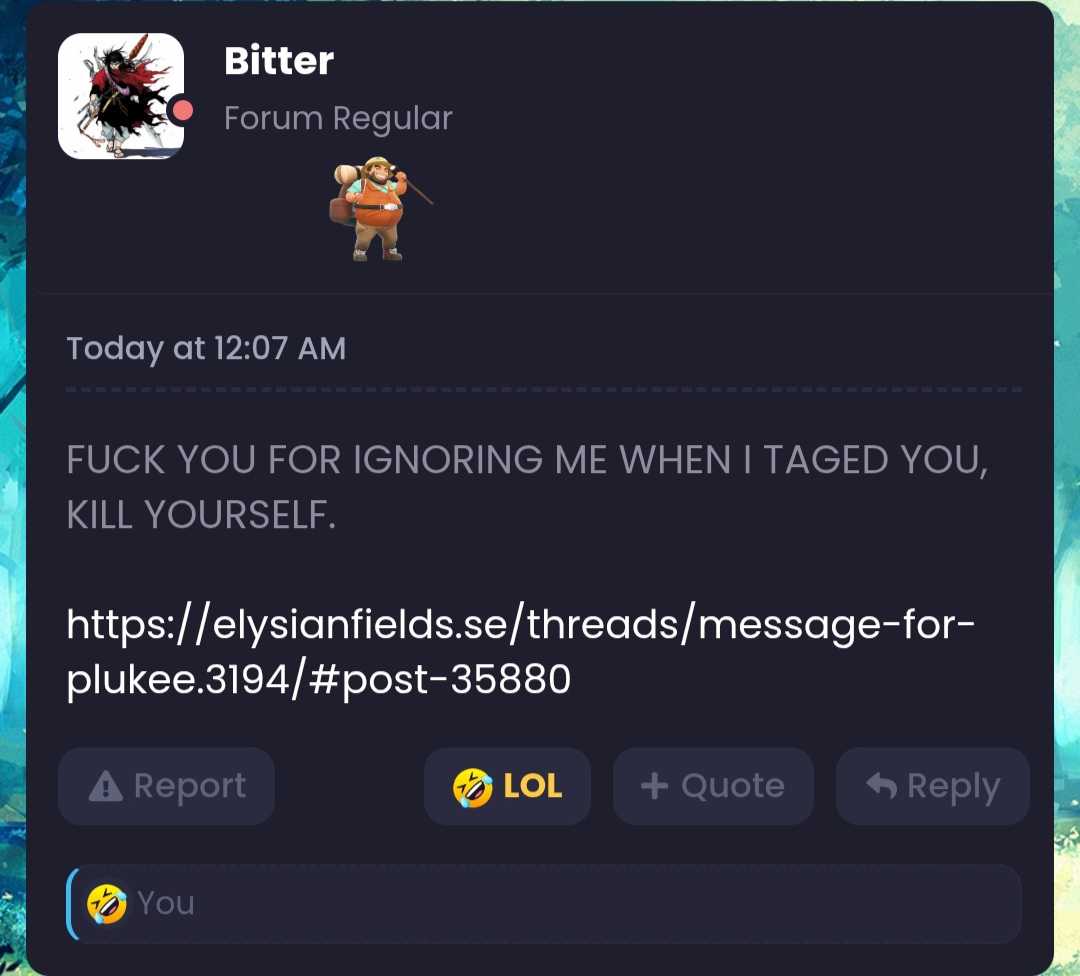Open Bitter's profile avatar picture

tap(121, 96)
